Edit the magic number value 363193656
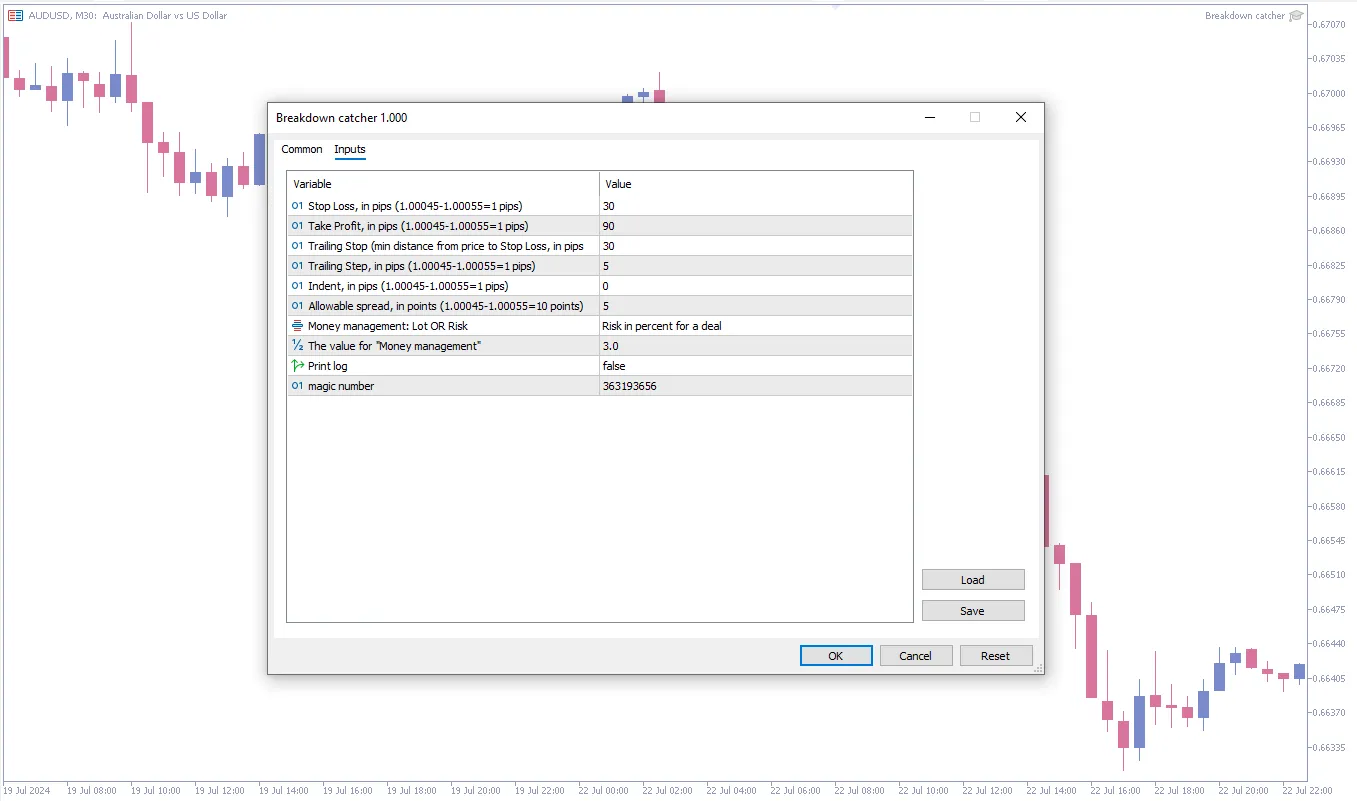 pyautogui.click(x=755, y=386)
